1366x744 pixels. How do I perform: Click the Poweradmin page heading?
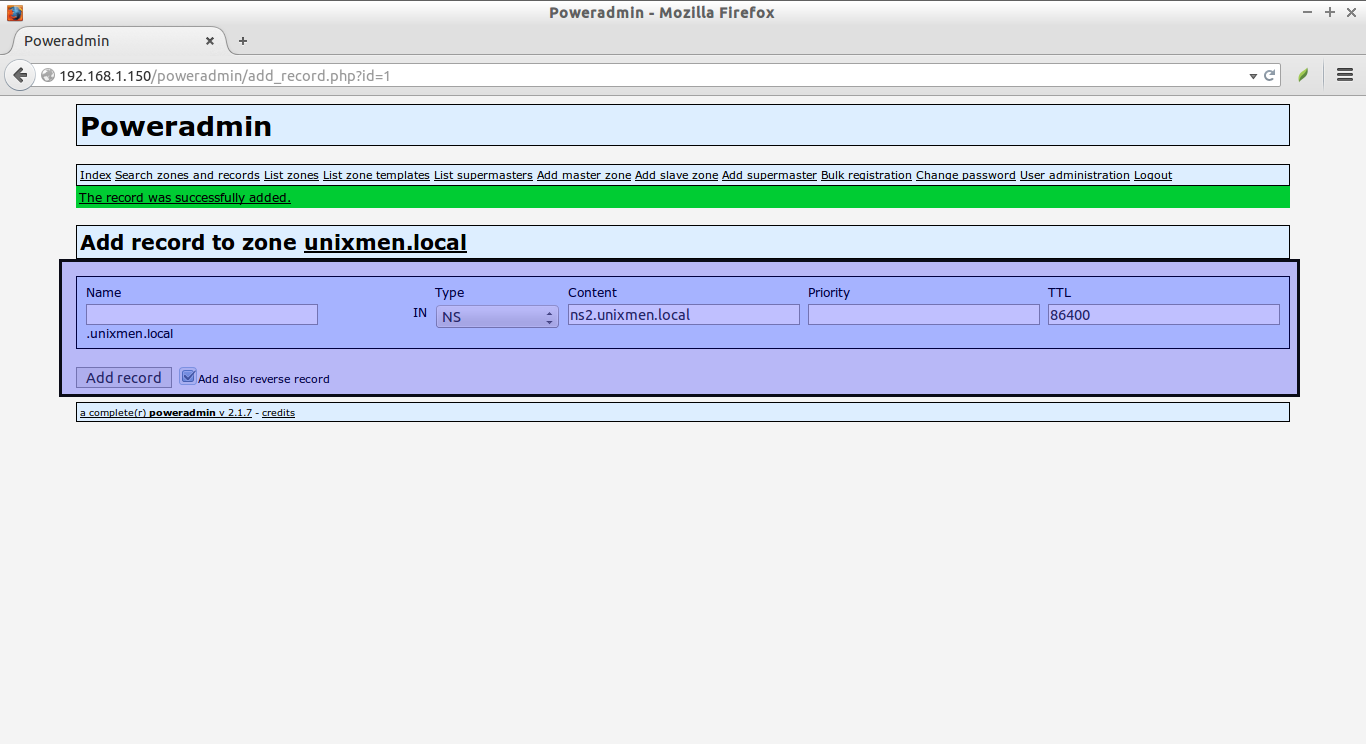point(176,126)
